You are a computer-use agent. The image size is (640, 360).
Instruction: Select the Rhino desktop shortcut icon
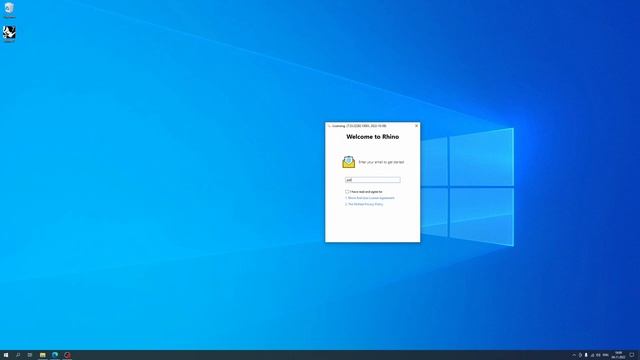[x=9, y=34]
